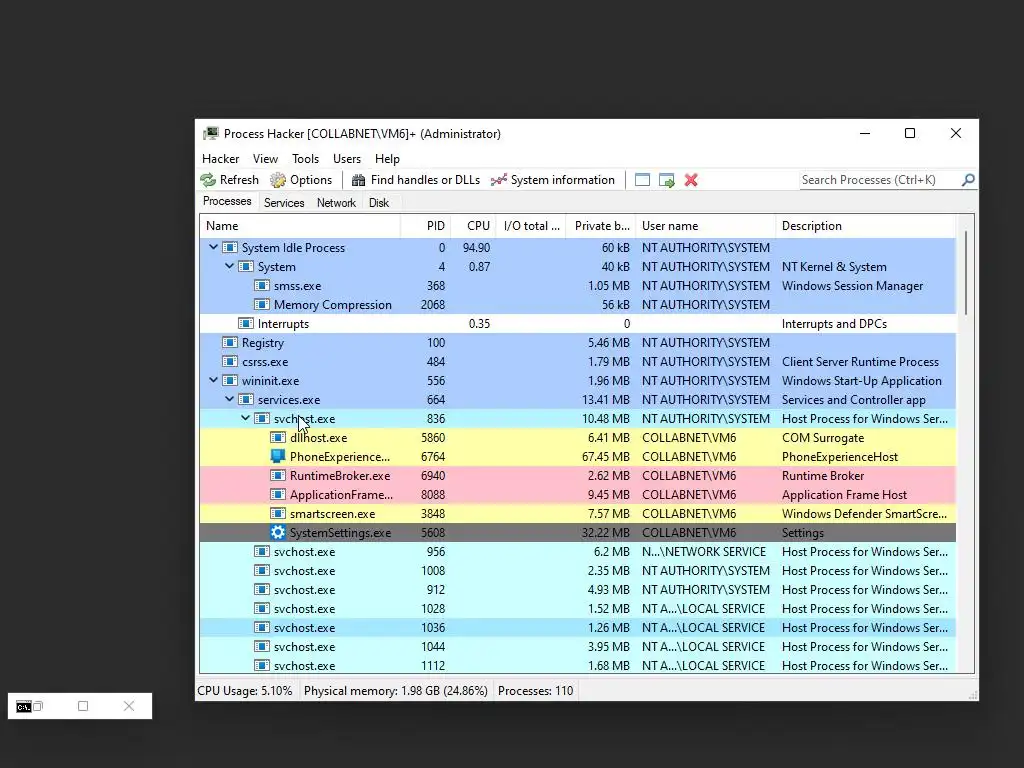1024x768 pixels.
Task: Sort by Private bytes column header
Action: pos(601,226)
